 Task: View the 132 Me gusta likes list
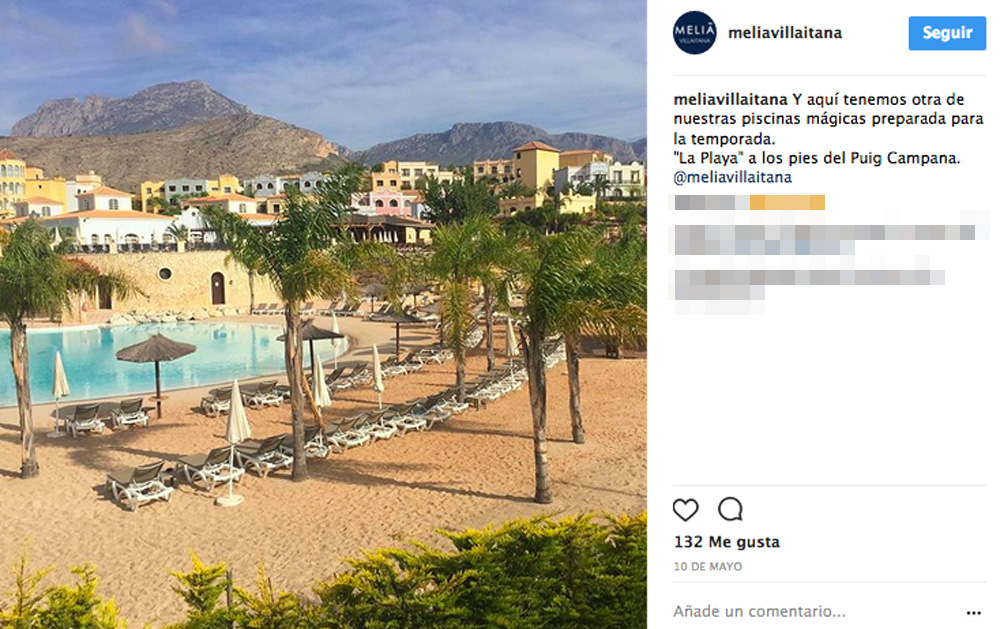point(727,542)
